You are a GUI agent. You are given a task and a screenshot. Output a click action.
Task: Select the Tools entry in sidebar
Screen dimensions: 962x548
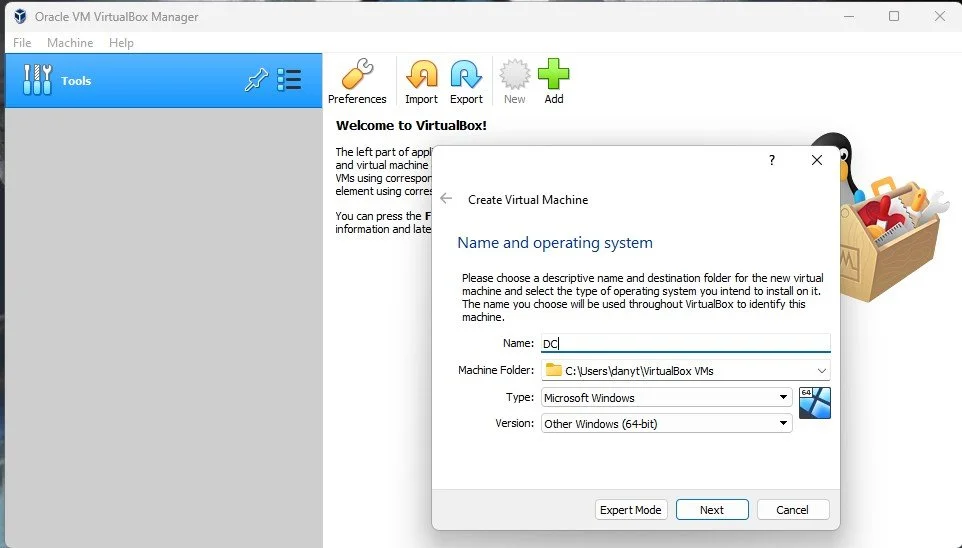pos(163,80)
